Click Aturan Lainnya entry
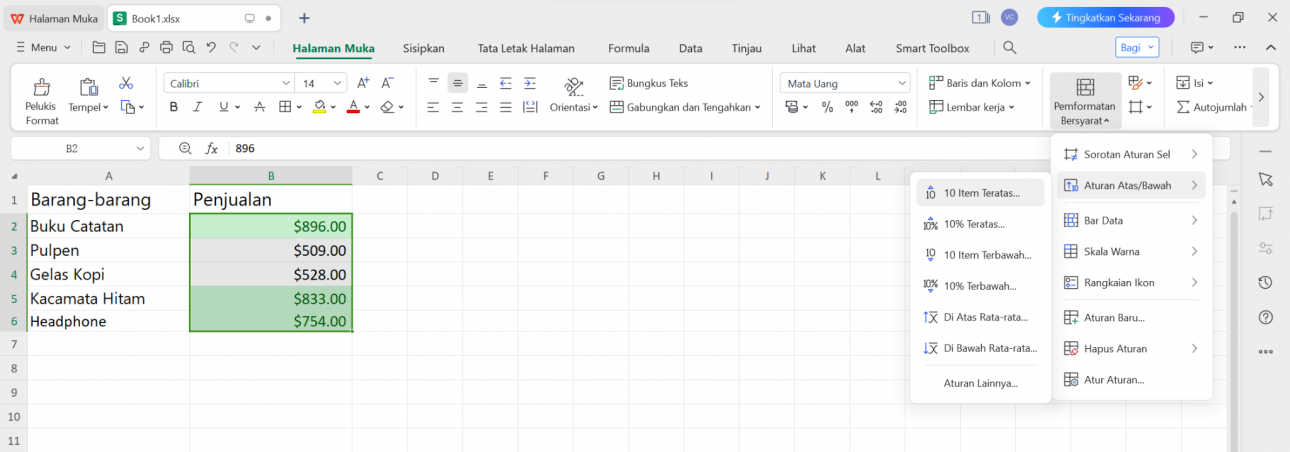Viewport: 1290px width, 452px height. click(x=980, y=383)
